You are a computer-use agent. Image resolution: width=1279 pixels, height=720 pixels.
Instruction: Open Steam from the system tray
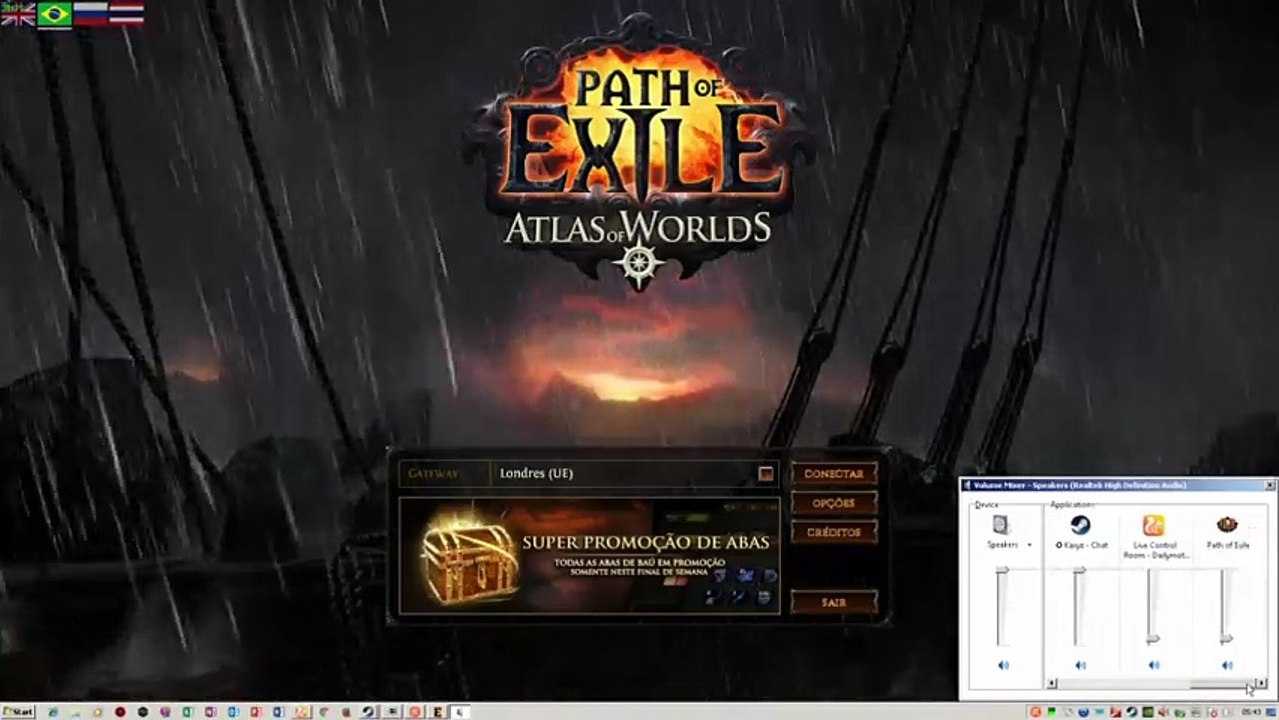[x=1132, y=711]
